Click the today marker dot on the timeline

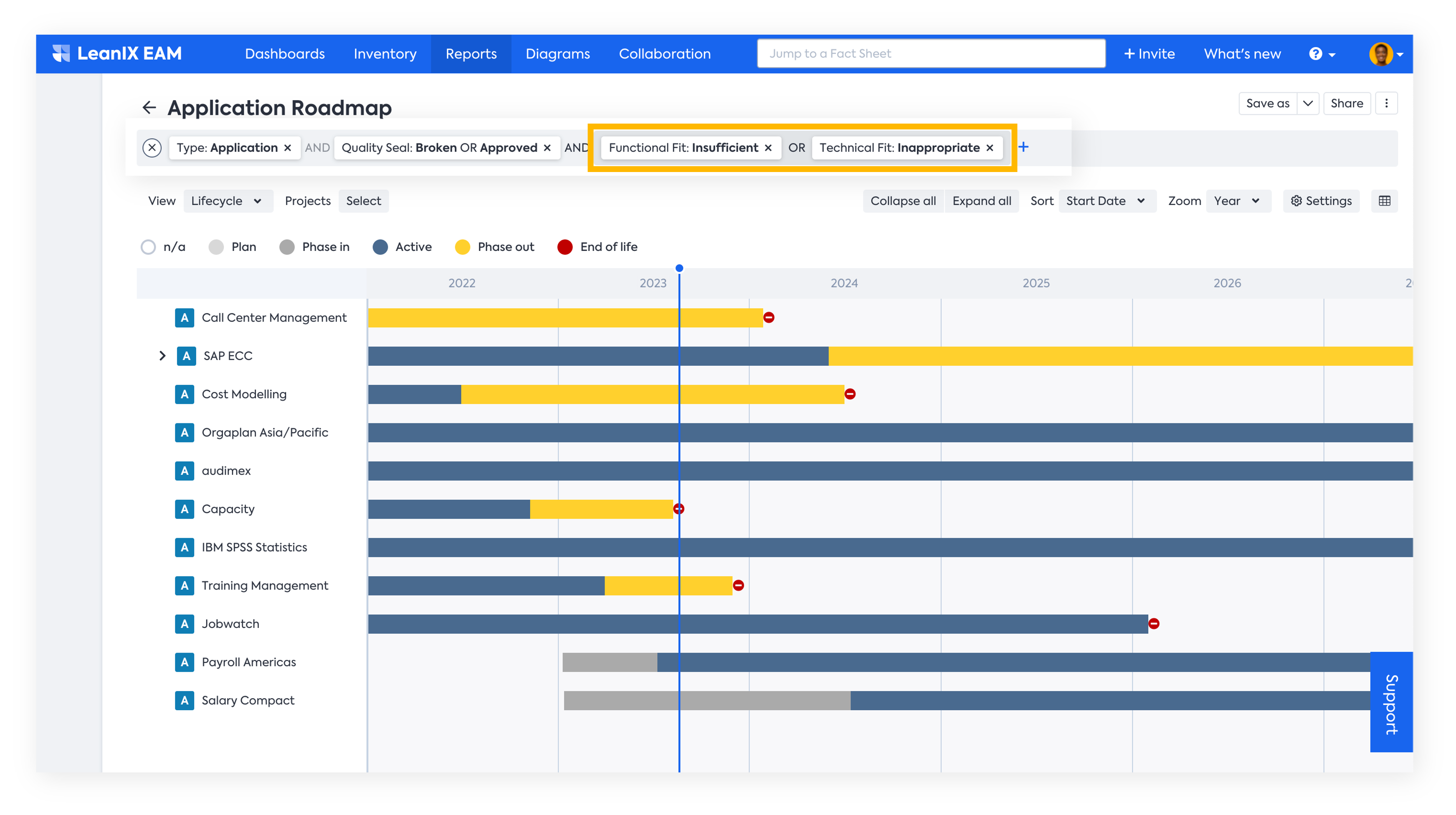[x=679, y=268]
